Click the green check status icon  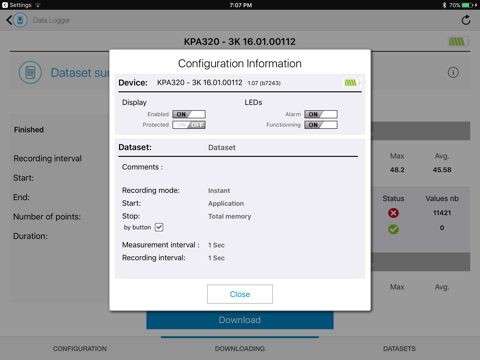tap(393, 229)
